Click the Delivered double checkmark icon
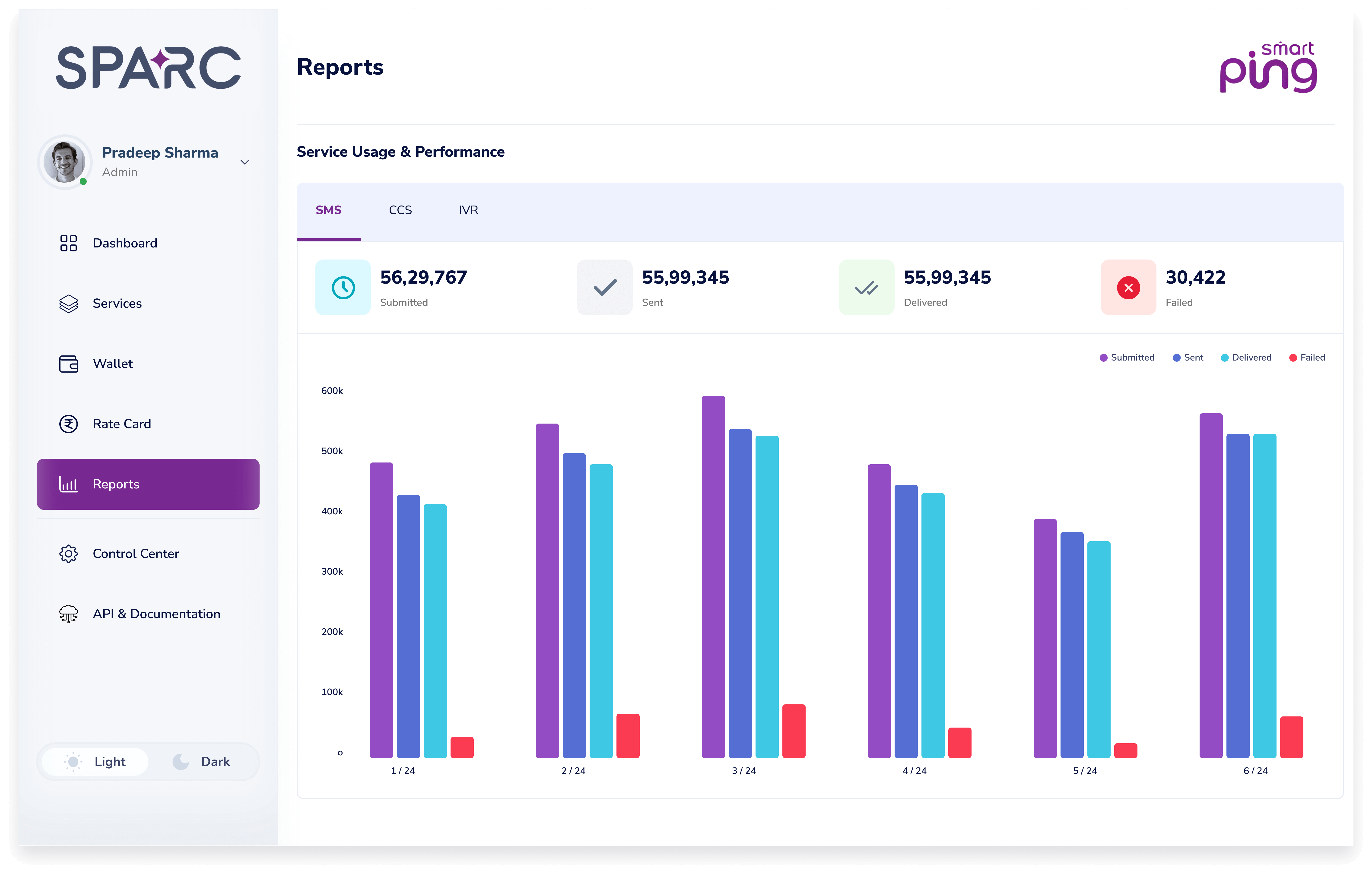 click(x=867, y=288)
